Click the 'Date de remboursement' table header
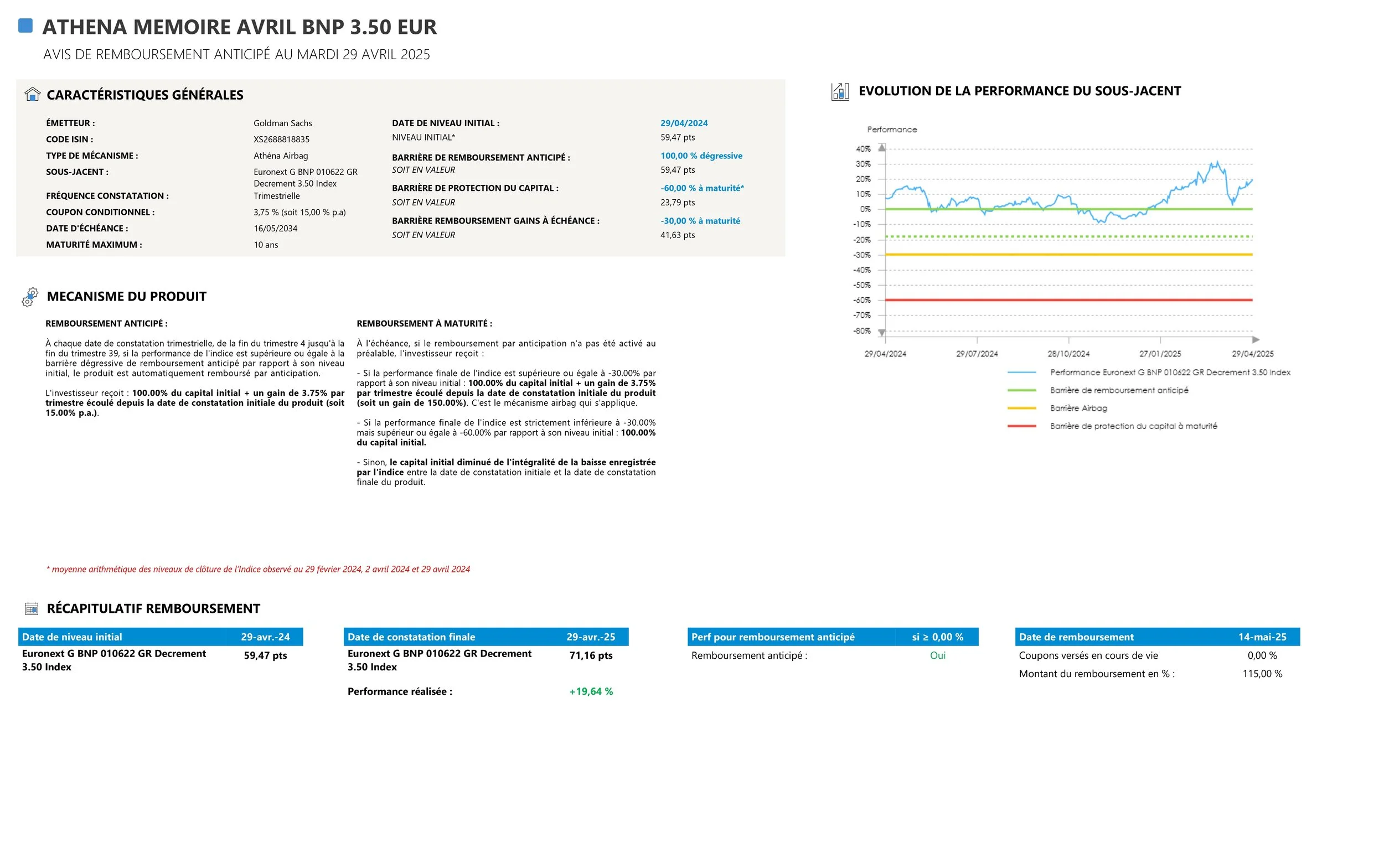 pos(1076,637)
